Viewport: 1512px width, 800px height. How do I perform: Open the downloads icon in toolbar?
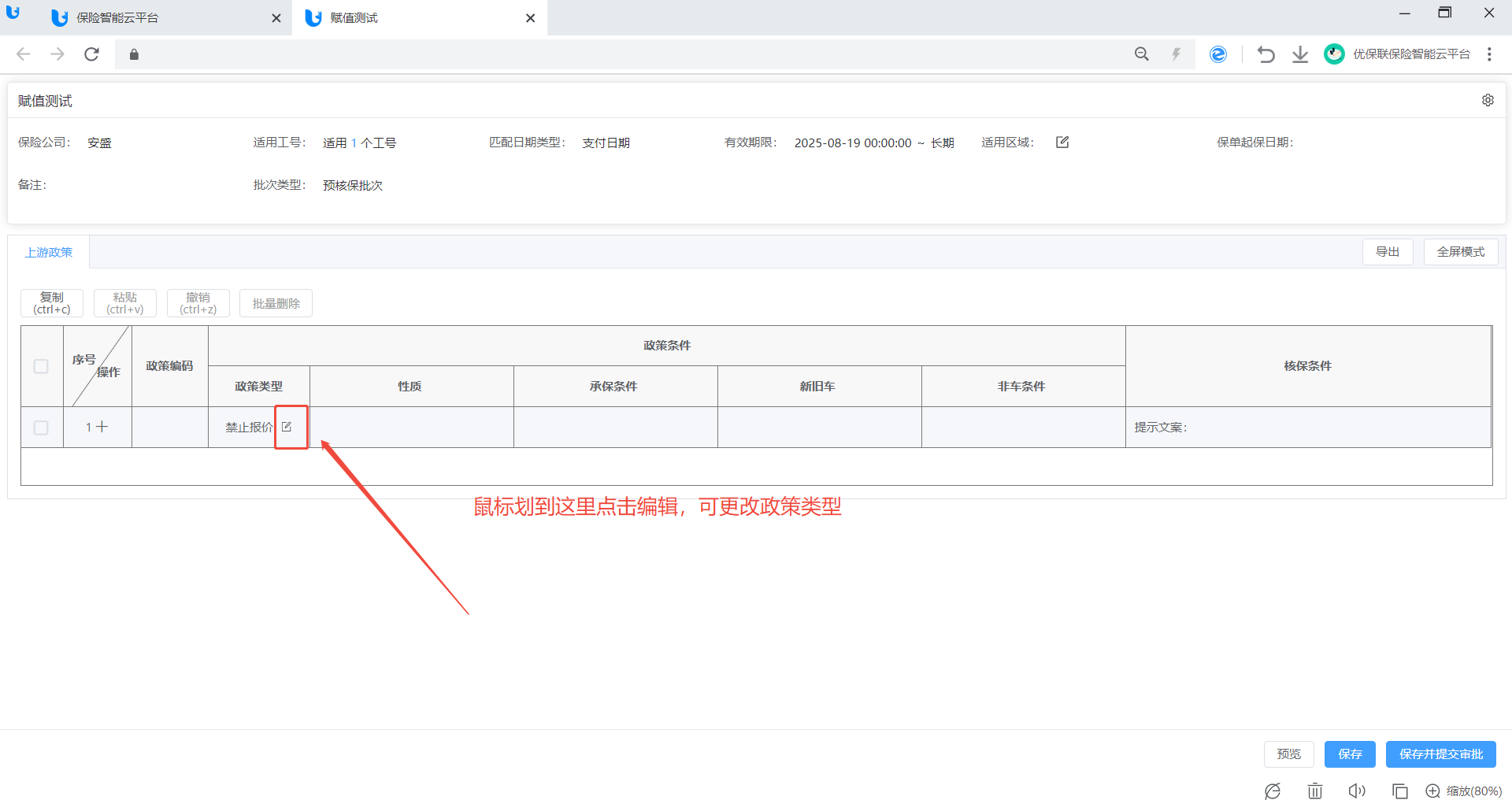pos(1300,54)
